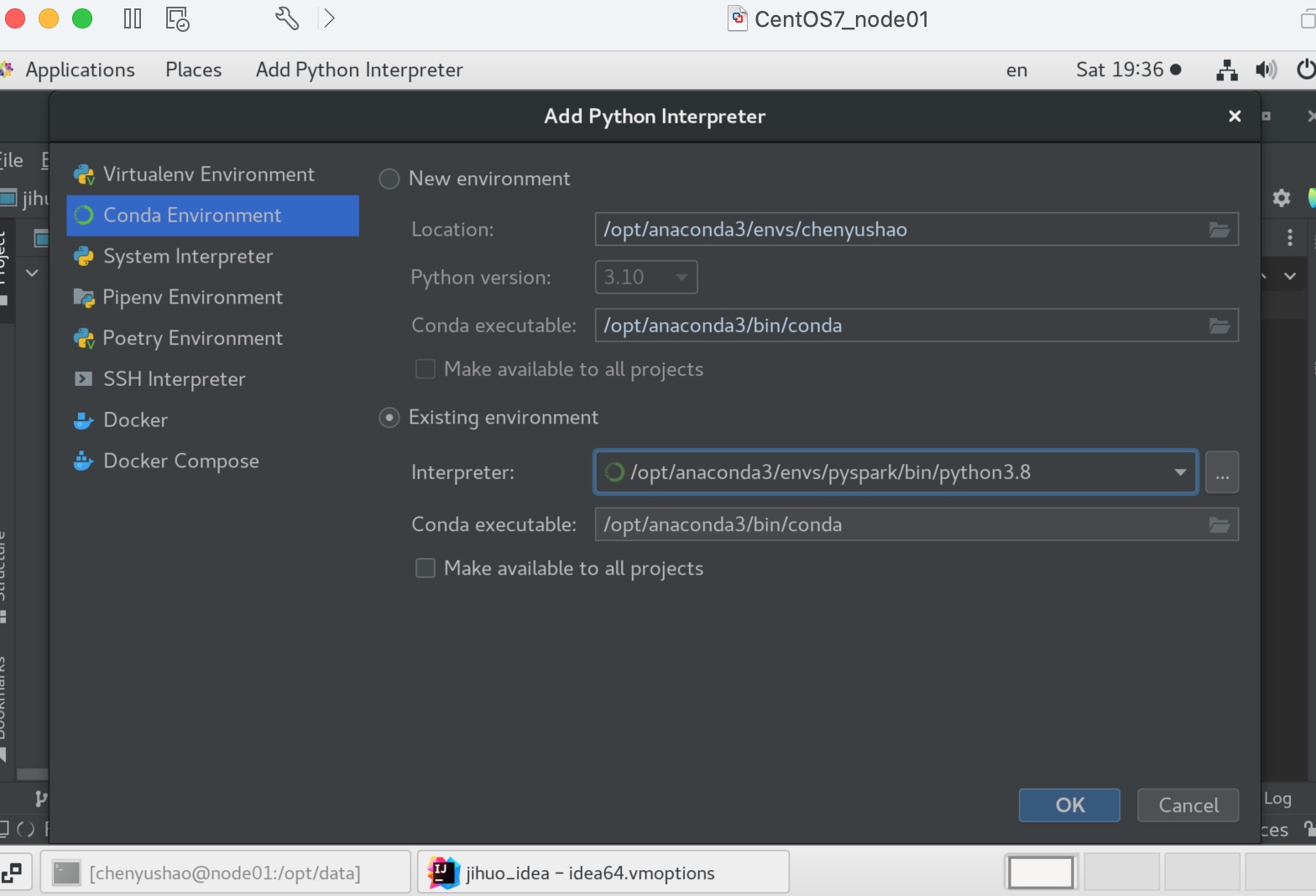The width and height of the screenshot is (1316, 896).
Task: Switch to jihuo_idea idea64.vmoptions window
Action: point(603,873)
